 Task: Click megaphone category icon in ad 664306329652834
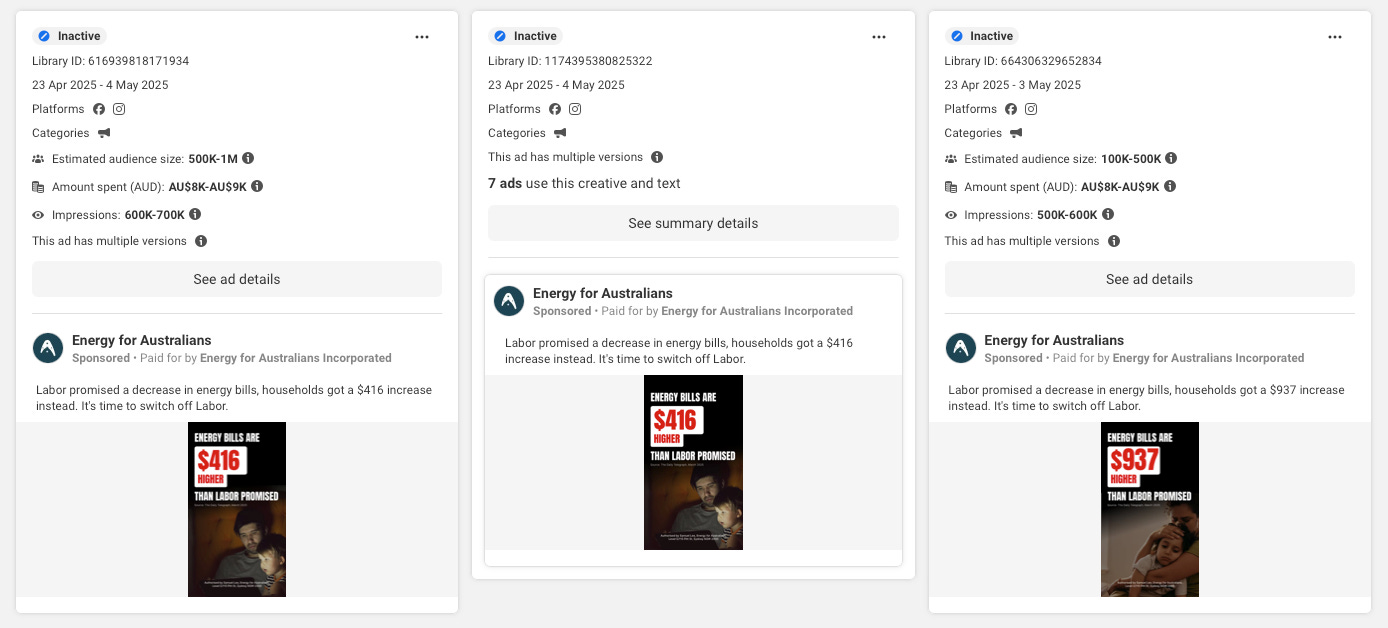click(1016, 133)
